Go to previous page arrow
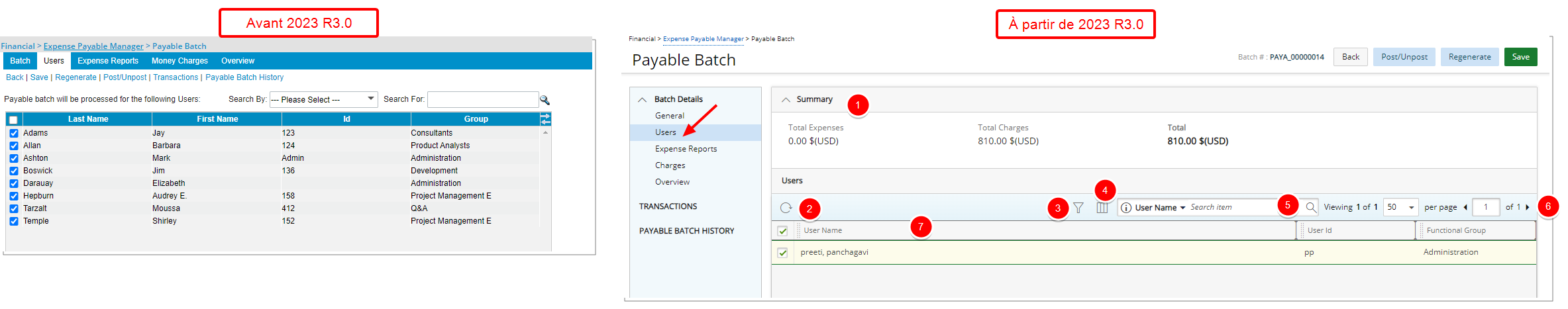This screenshot has width=1568, height=309. (x=1465, y=207)
